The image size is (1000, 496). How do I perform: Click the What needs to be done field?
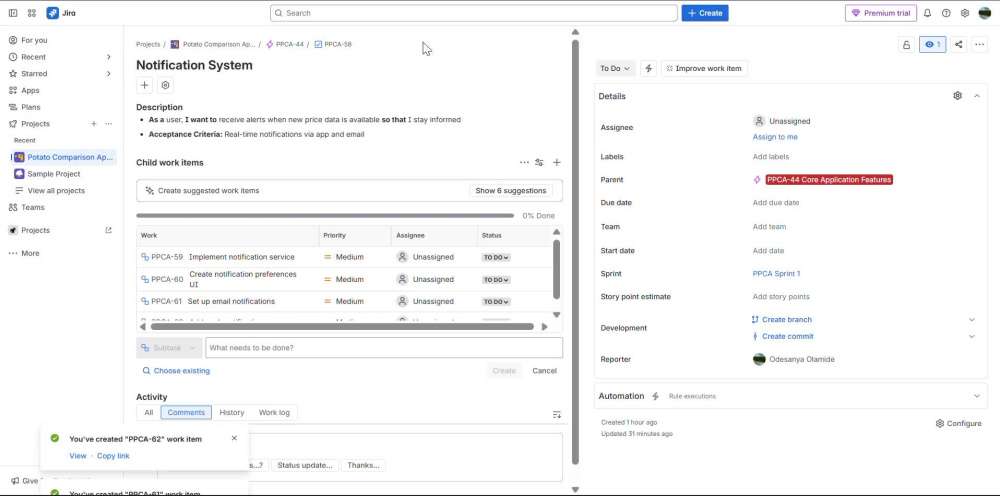coord(384,348)
